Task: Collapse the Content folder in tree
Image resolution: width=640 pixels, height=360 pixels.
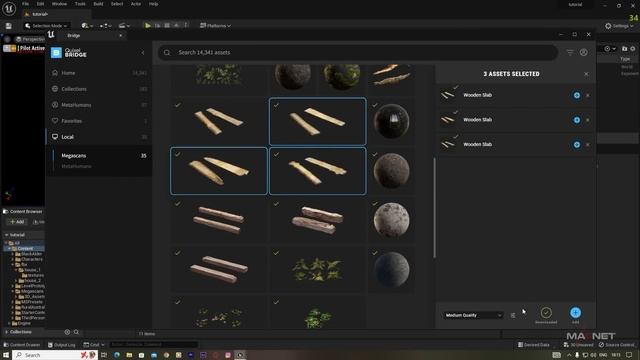Action: tap(10, 248)
